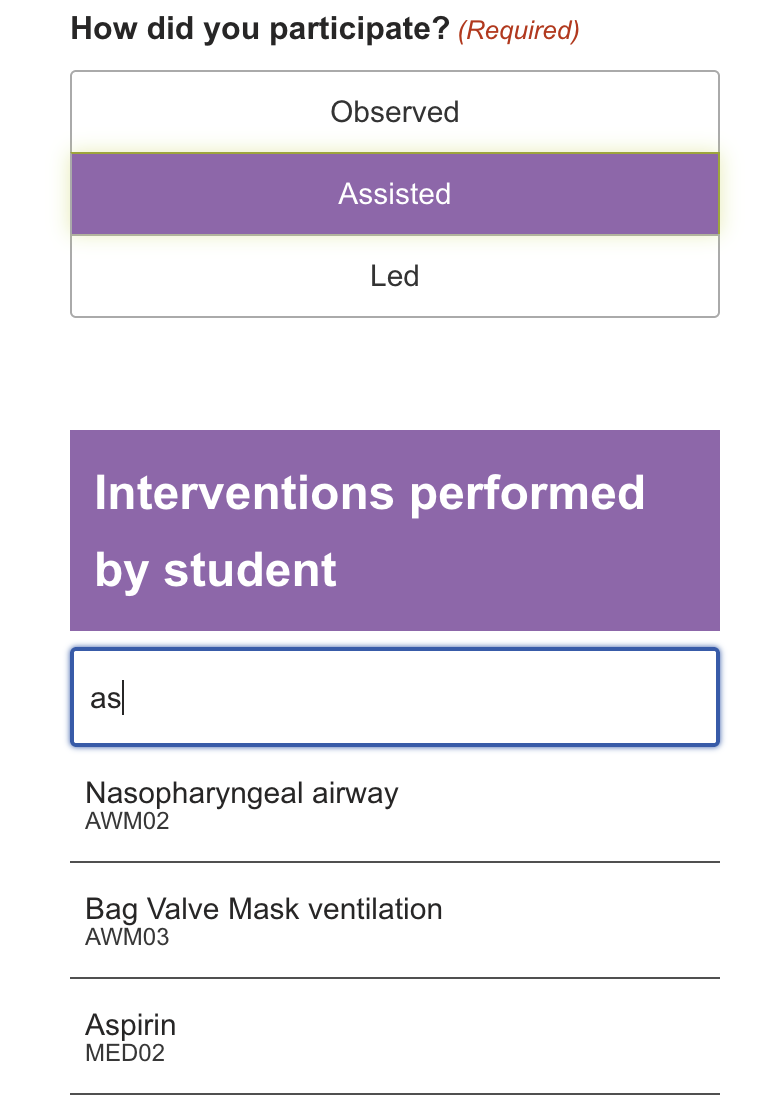Image resolution: width=774 pixels, height=1120 pixels.
Task: Click the 'How did you participate?' label
Action: point(260,29)
